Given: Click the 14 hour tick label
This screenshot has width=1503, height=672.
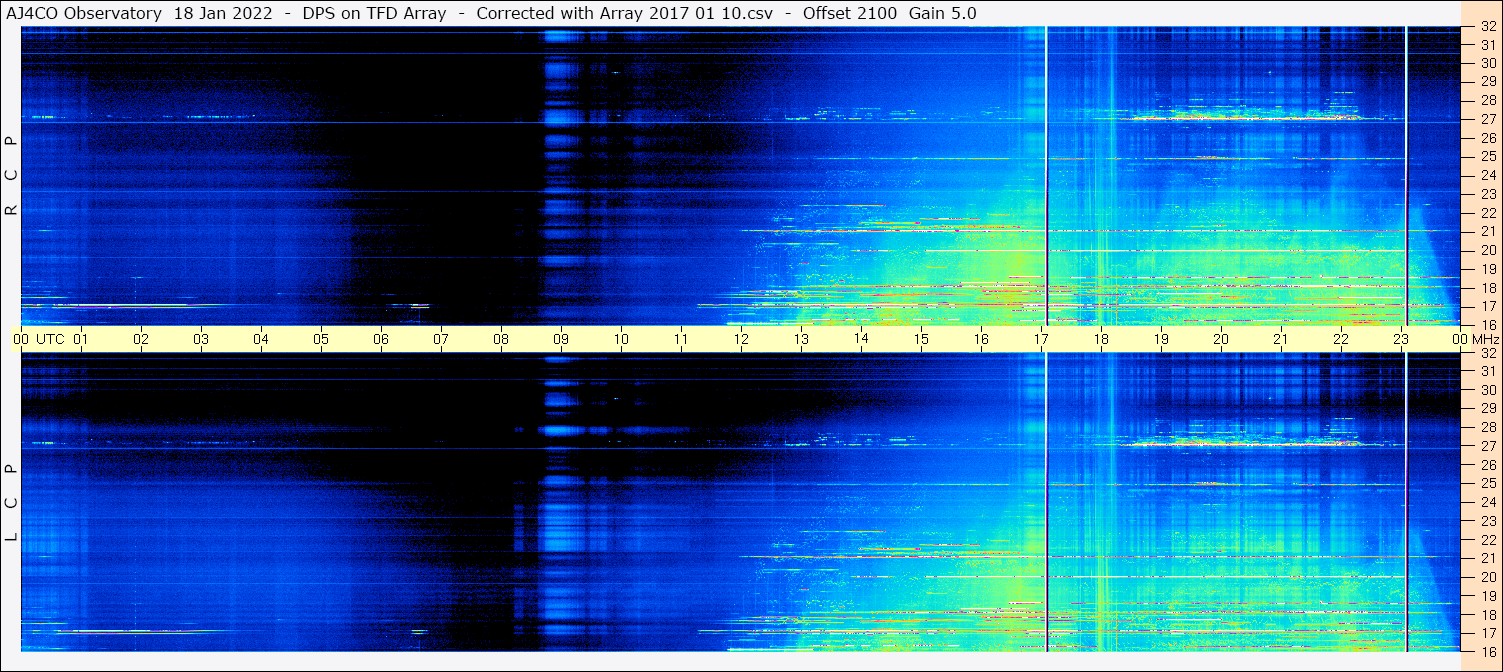Looking at the screenshot, I should coord(861,338).
